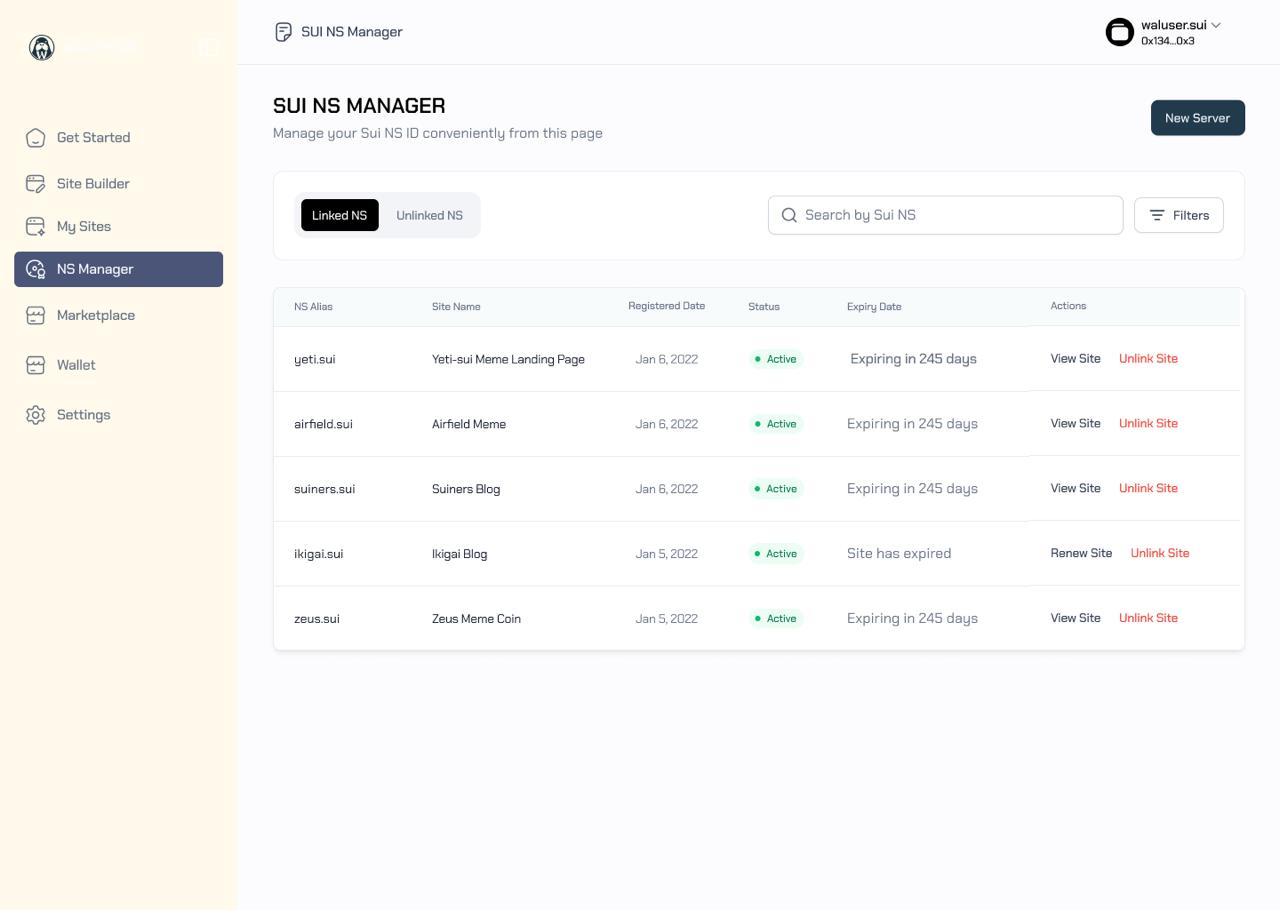
Task: Renew the expired ikigai.sui site
Action: [1081, 553]
